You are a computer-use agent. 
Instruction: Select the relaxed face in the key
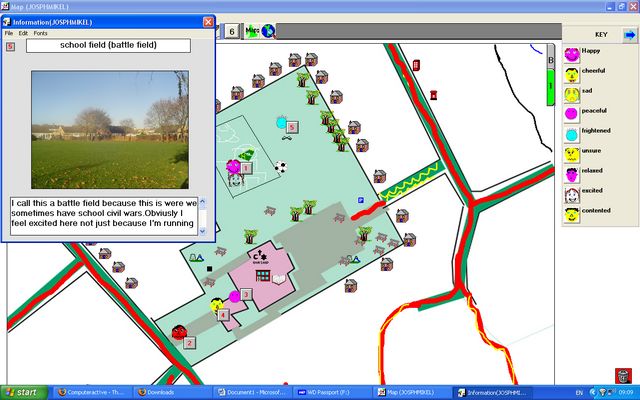pos(572,175)
